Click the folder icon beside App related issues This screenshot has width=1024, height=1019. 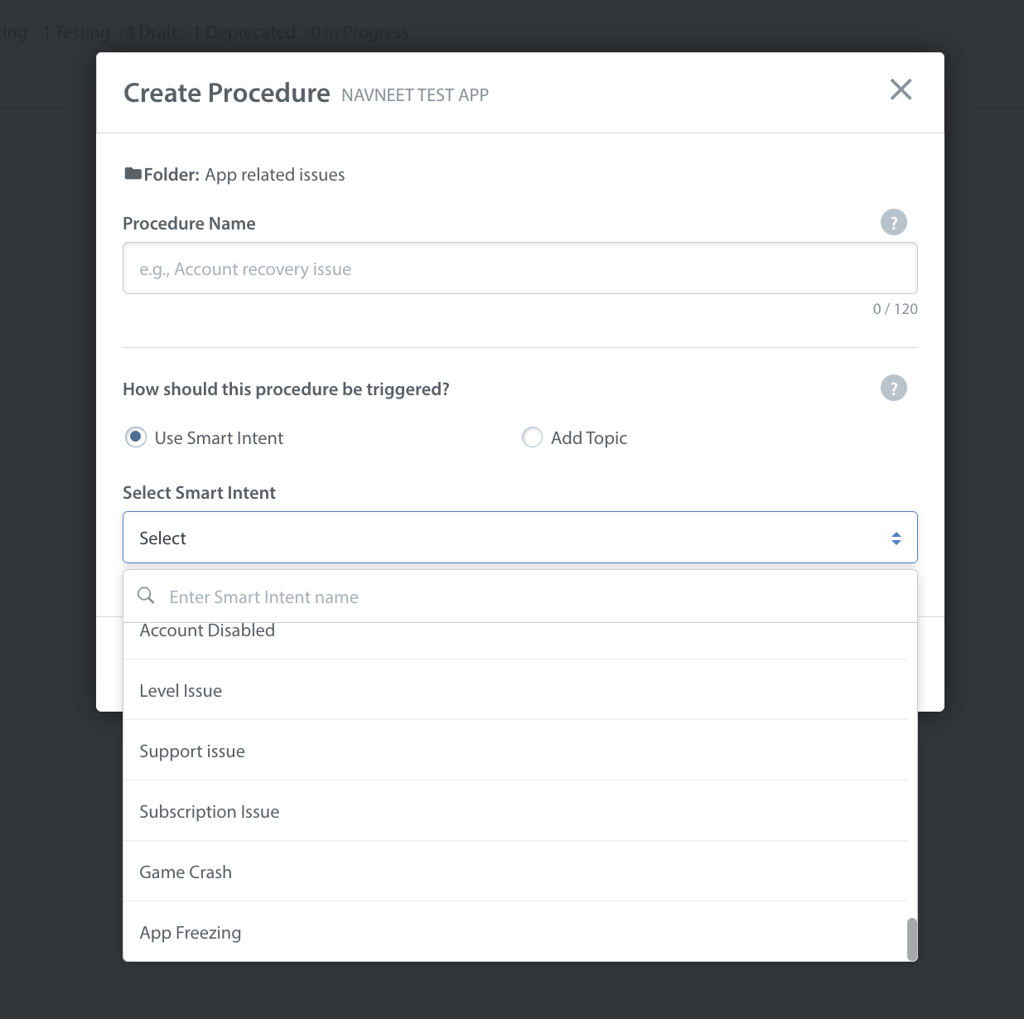tap(132, 174)
